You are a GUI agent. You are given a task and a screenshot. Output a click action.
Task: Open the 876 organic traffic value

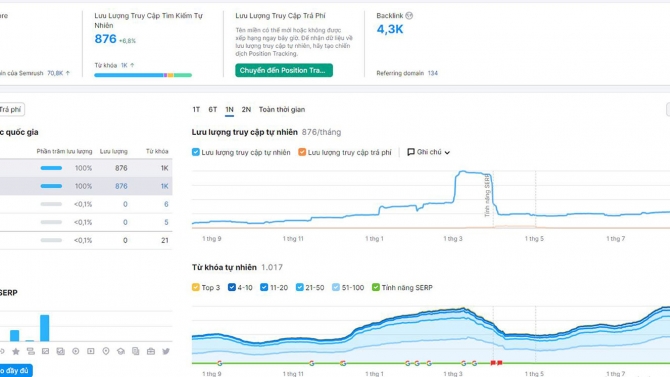click(105, 39)
